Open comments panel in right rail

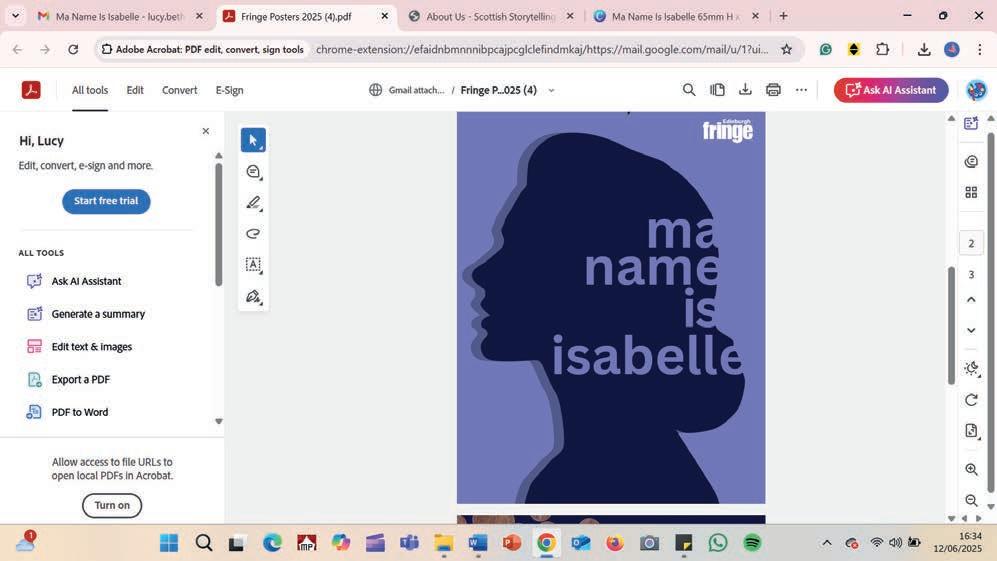(x=971, y=162)
